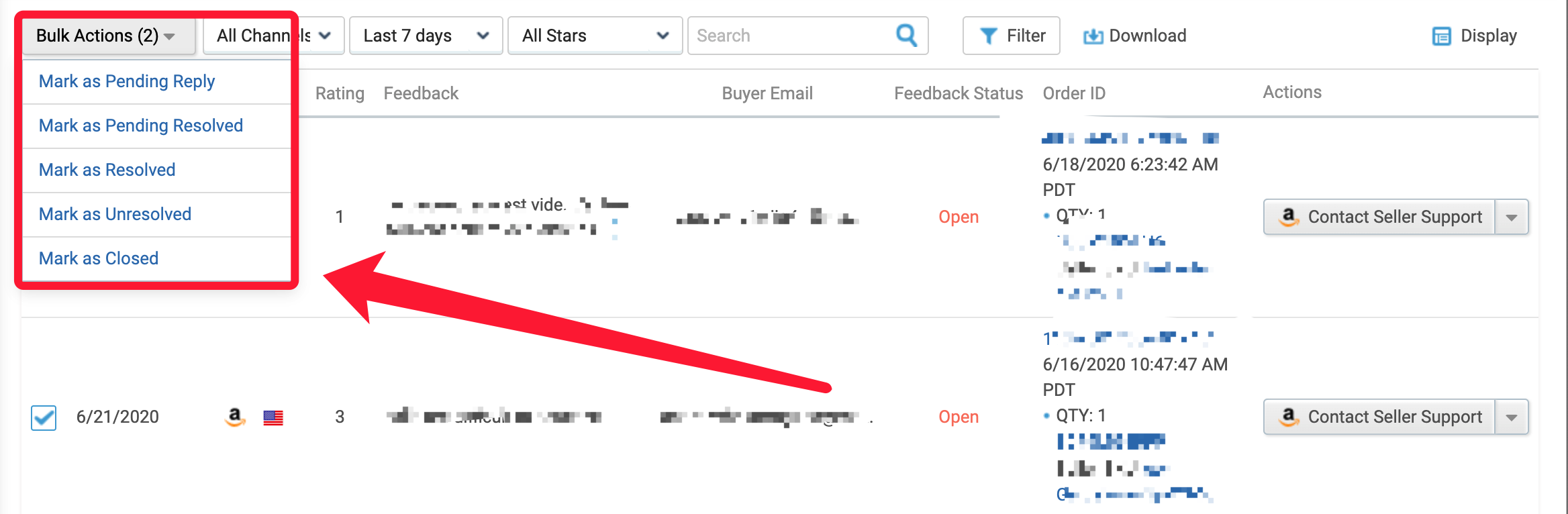Open the All Channels dropdown
The image size is (1568, 514).
[x=274, y=36]
